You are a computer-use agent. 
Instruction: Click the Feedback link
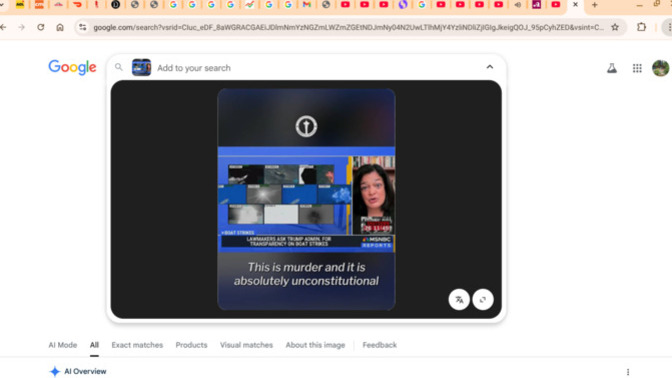point(380,345)
